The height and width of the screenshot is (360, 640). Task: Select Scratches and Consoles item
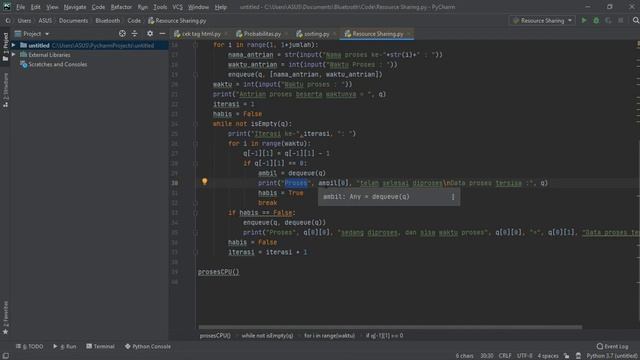coord(53,64)
